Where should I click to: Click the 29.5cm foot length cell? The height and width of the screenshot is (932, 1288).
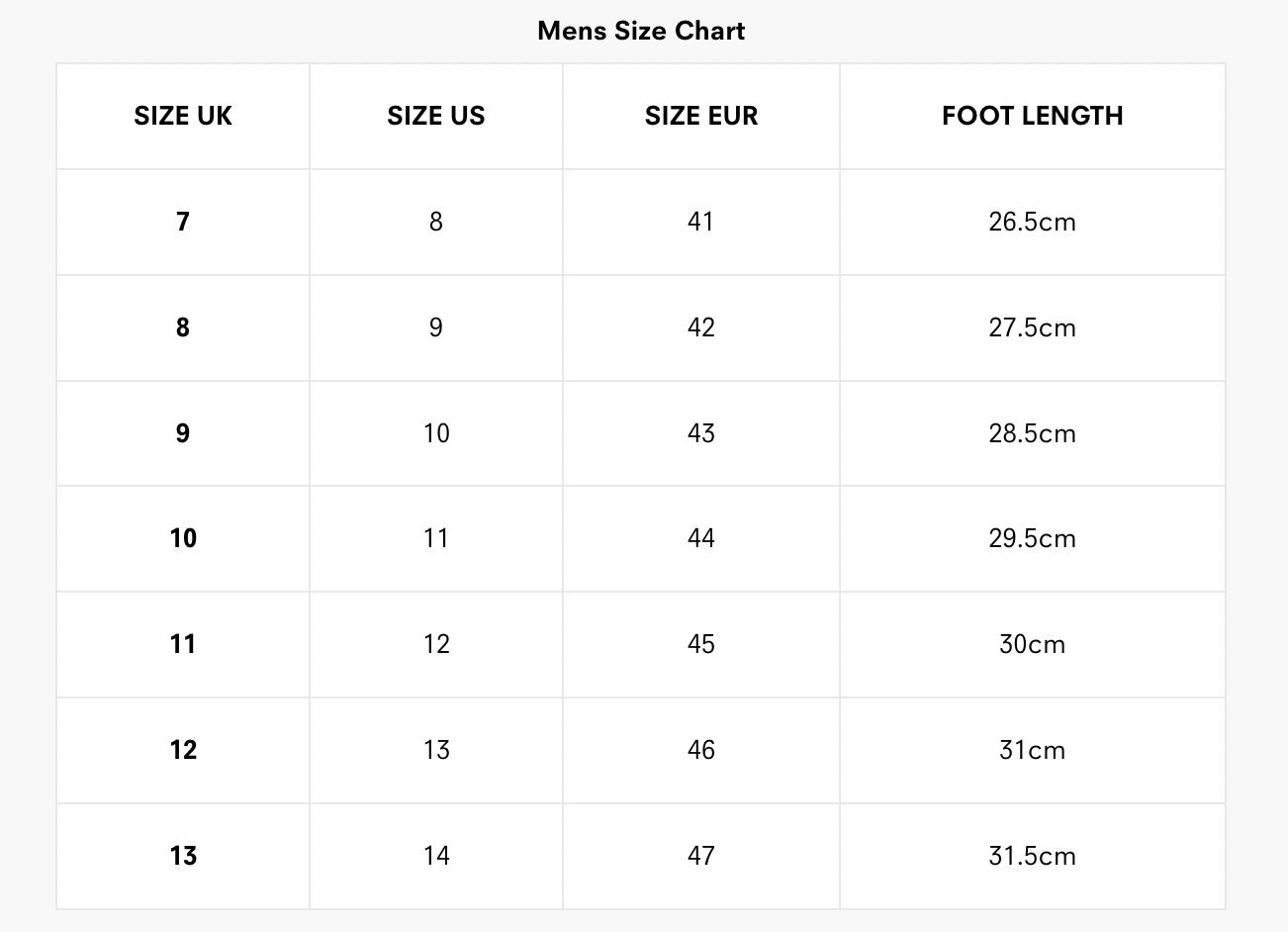coord(1032,538)
